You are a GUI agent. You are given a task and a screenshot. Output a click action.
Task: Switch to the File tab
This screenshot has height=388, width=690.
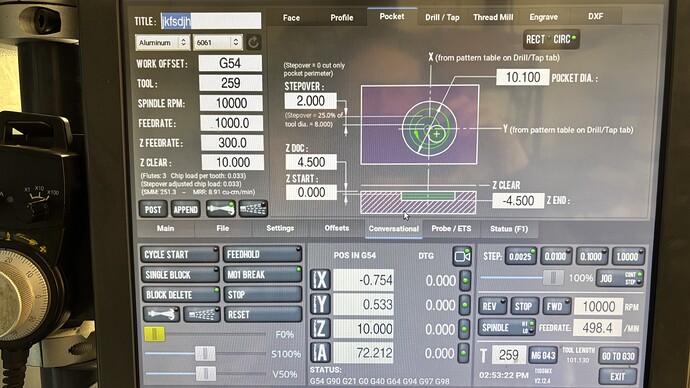tap(223, 228)
